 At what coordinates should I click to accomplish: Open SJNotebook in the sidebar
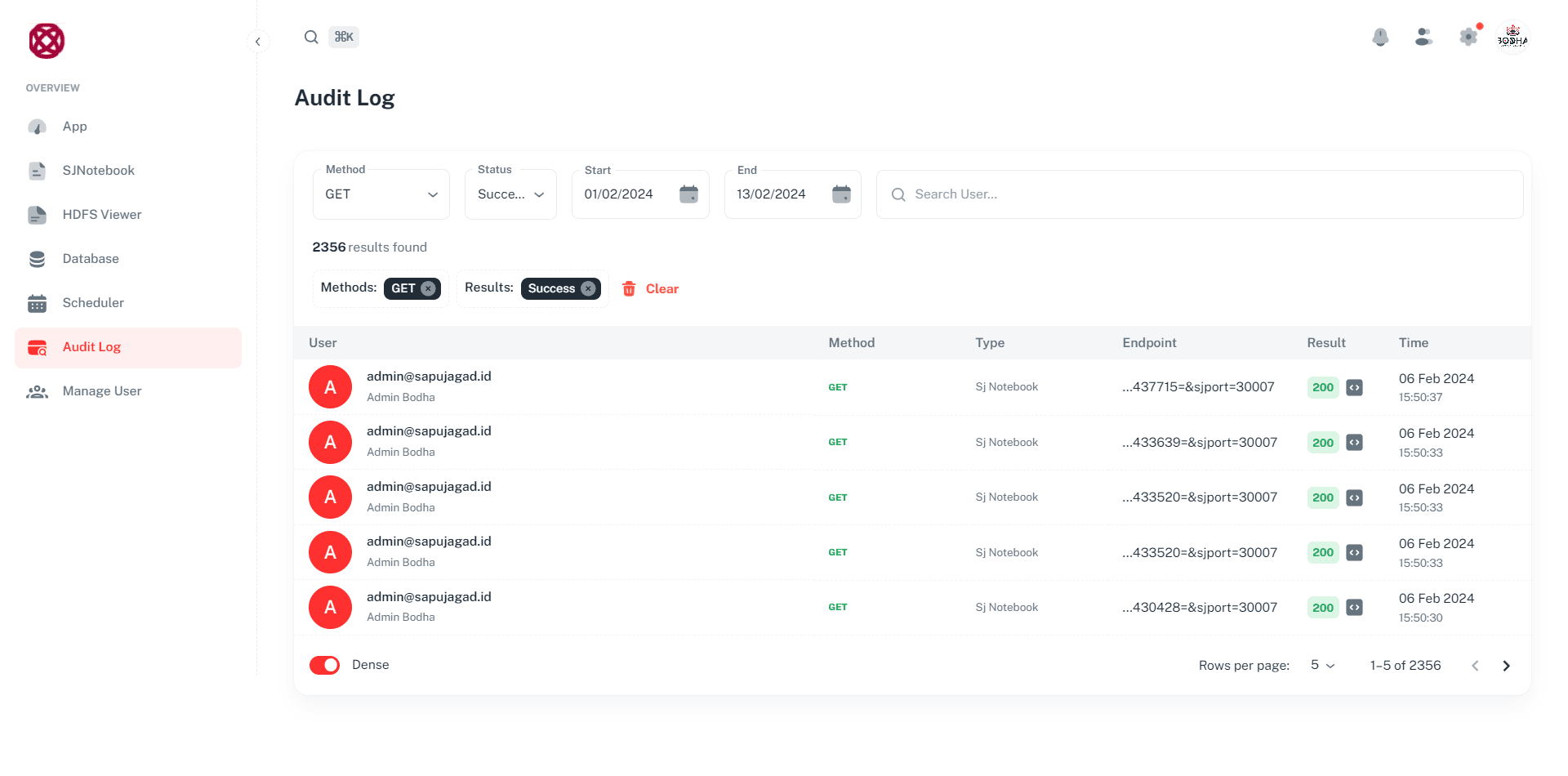pyautogui.click(x=128, y=171)
